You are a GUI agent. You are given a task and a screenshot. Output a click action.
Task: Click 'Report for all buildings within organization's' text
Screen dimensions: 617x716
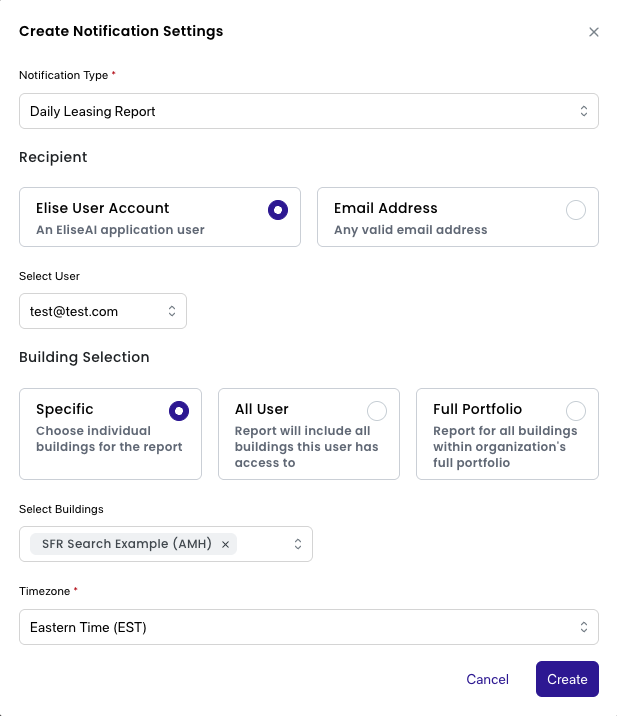505,439
